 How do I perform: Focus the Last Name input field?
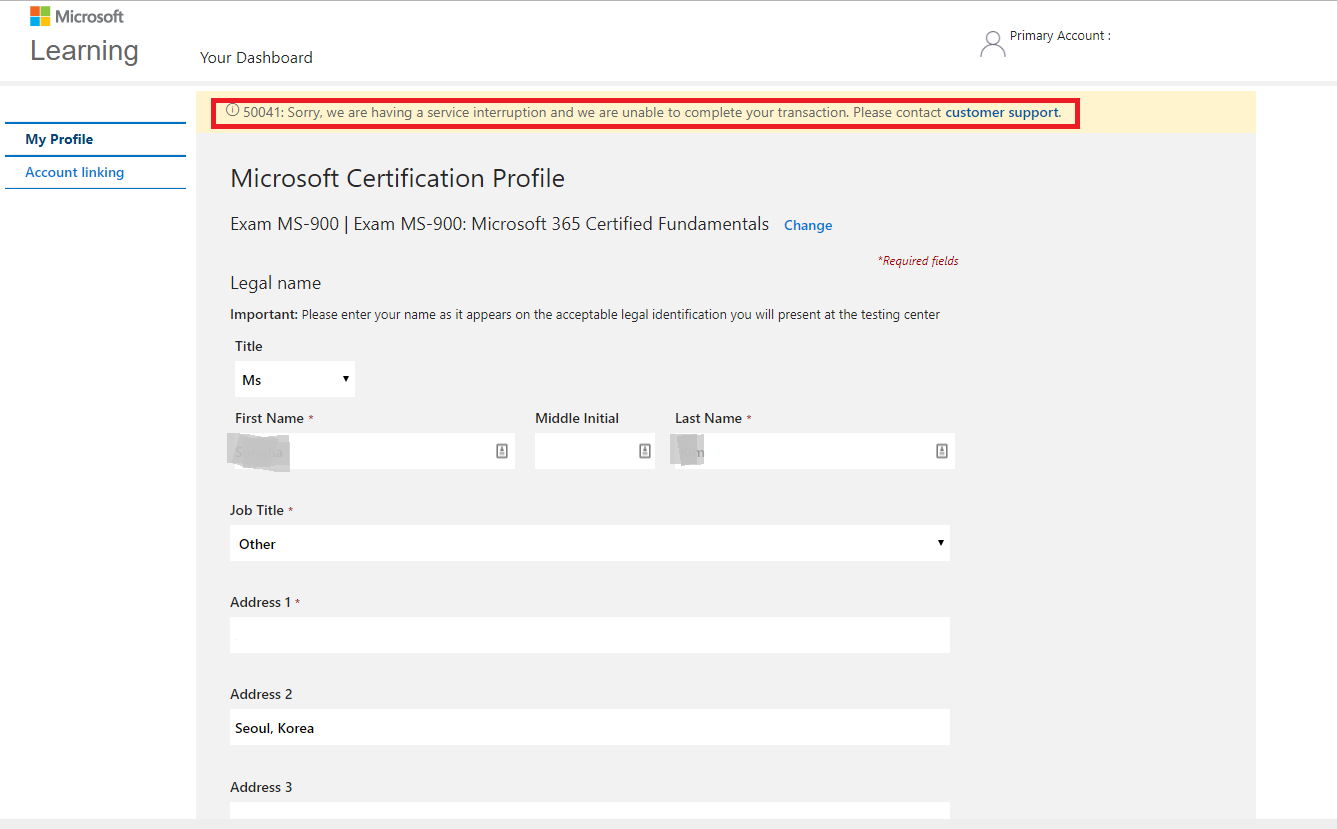815,451
